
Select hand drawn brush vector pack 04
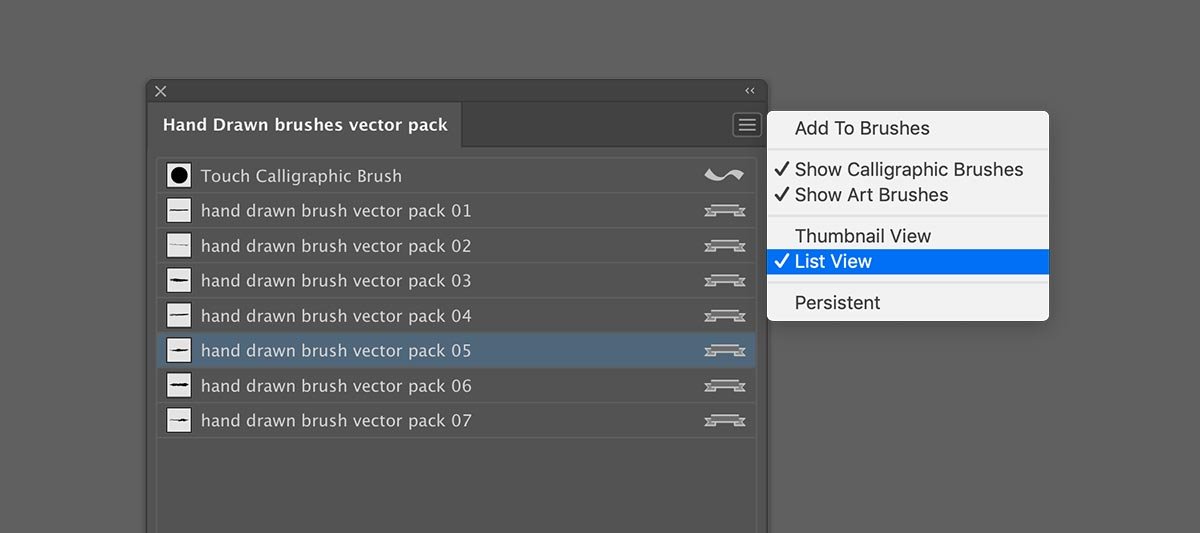coord(456,316)
